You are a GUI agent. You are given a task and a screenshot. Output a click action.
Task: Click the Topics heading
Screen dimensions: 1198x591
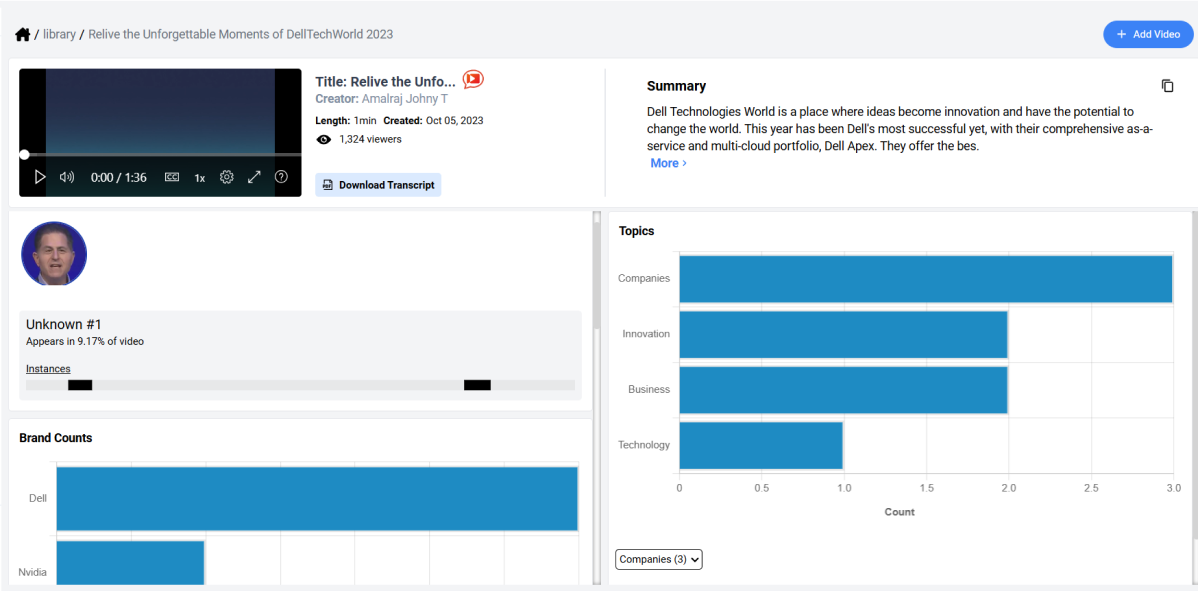[x=636, y=231]
